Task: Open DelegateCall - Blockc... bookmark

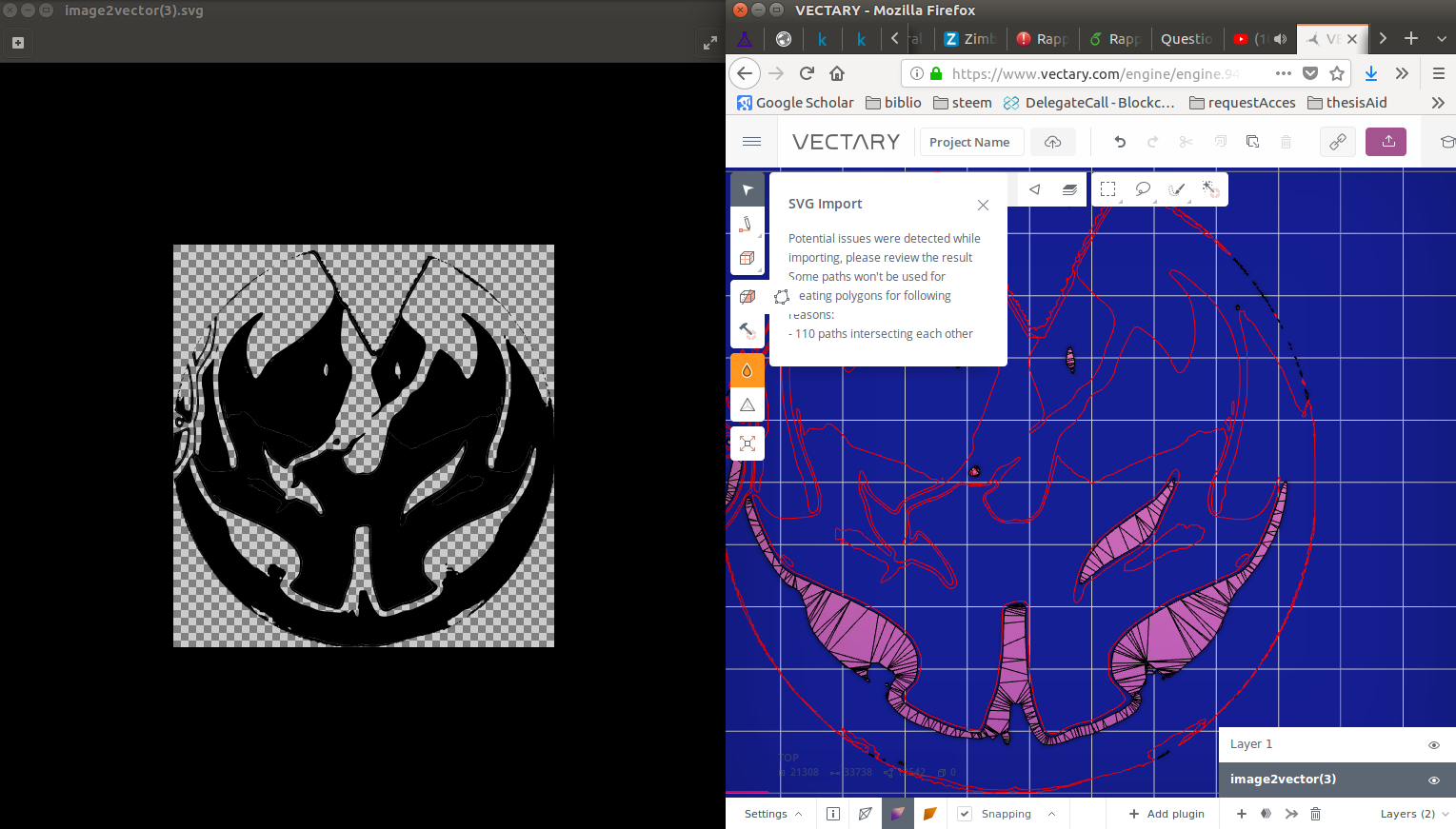Action: click(1088, 103)
